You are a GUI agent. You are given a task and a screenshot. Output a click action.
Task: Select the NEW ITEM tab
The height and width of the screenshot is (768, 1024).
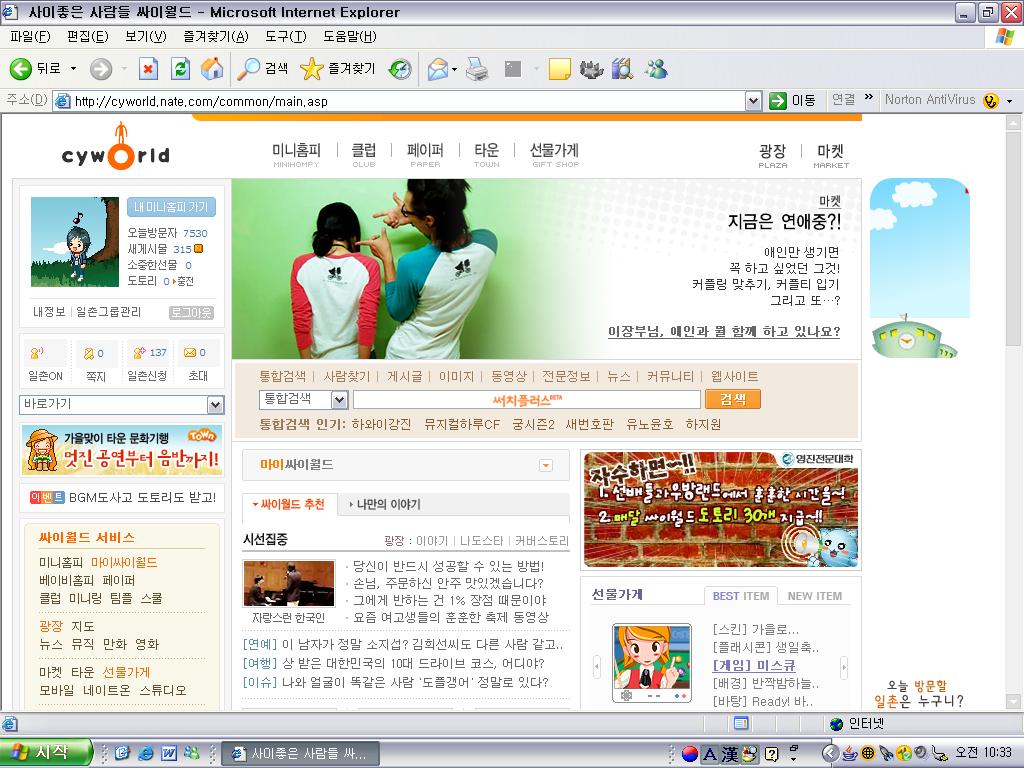pos(814,596)
